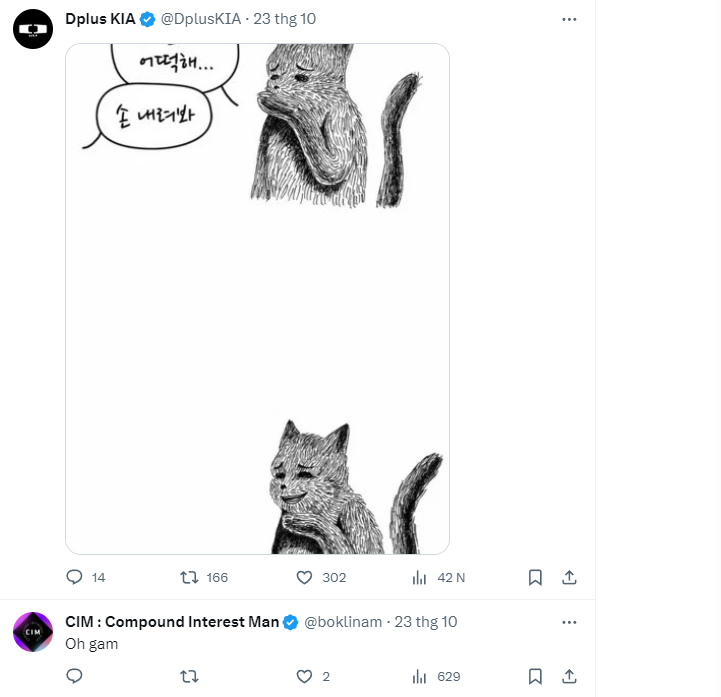
Task: Share the Dplus KIA tweet
Action: [569, 577]
